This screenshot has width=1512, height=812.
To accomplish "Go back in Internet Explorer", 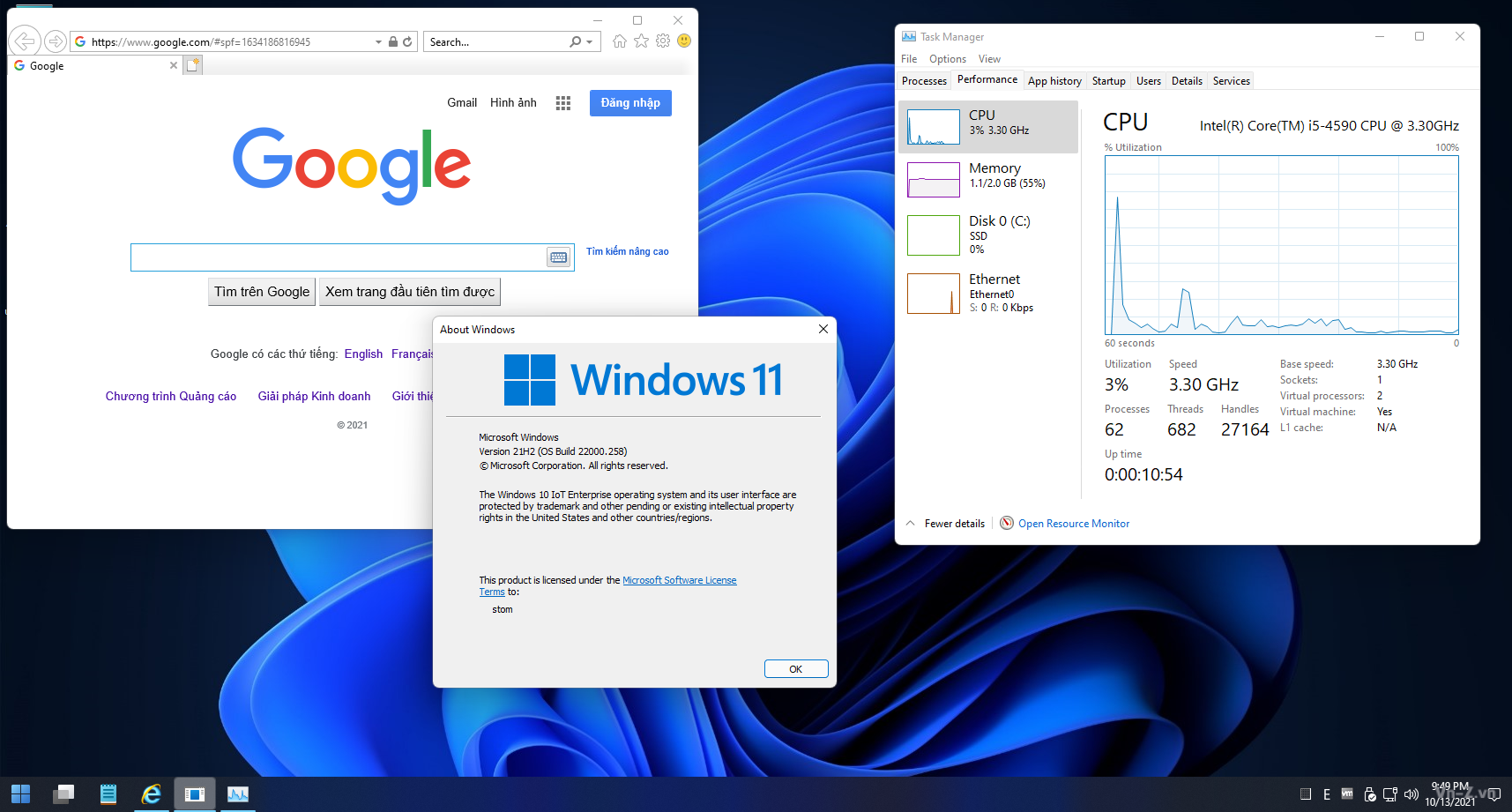I will 25,41.
